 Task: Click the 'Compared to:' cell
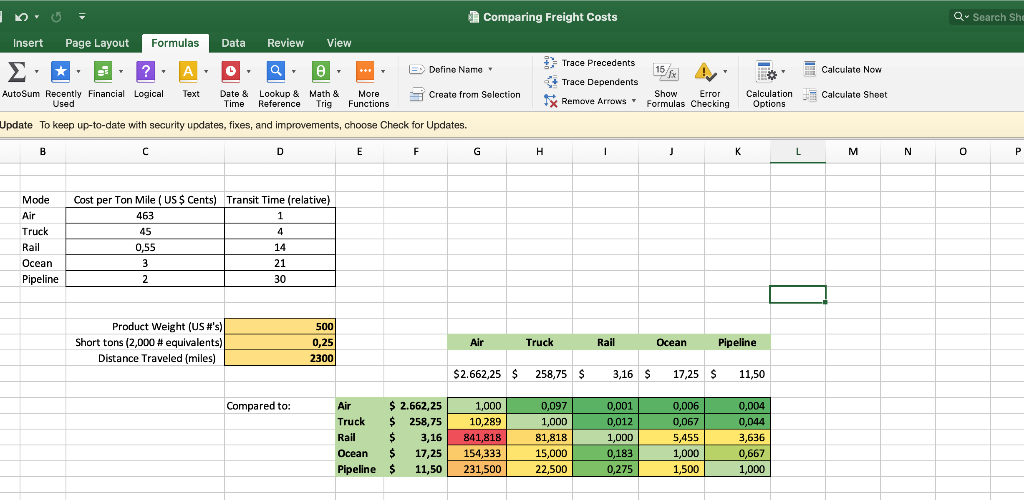pos(280,405)
